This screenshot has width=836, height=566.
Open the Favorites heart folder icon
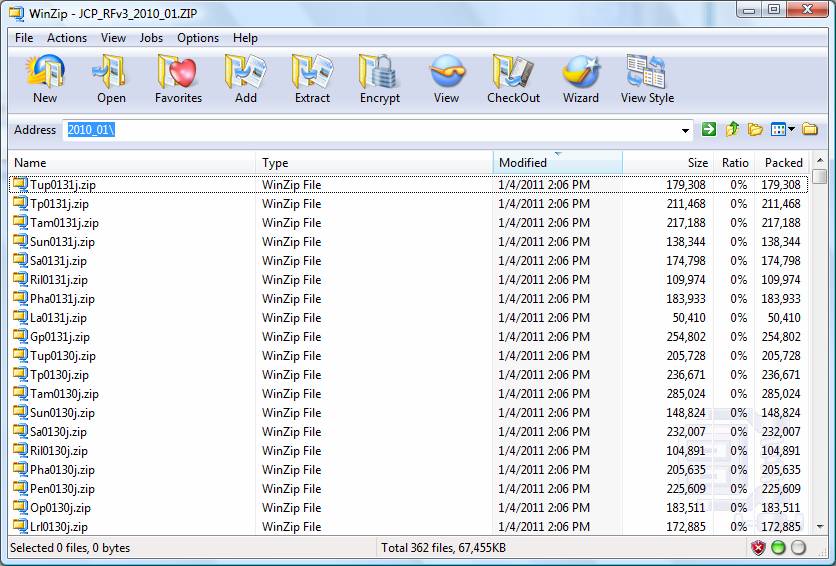(x=178, y=71)
